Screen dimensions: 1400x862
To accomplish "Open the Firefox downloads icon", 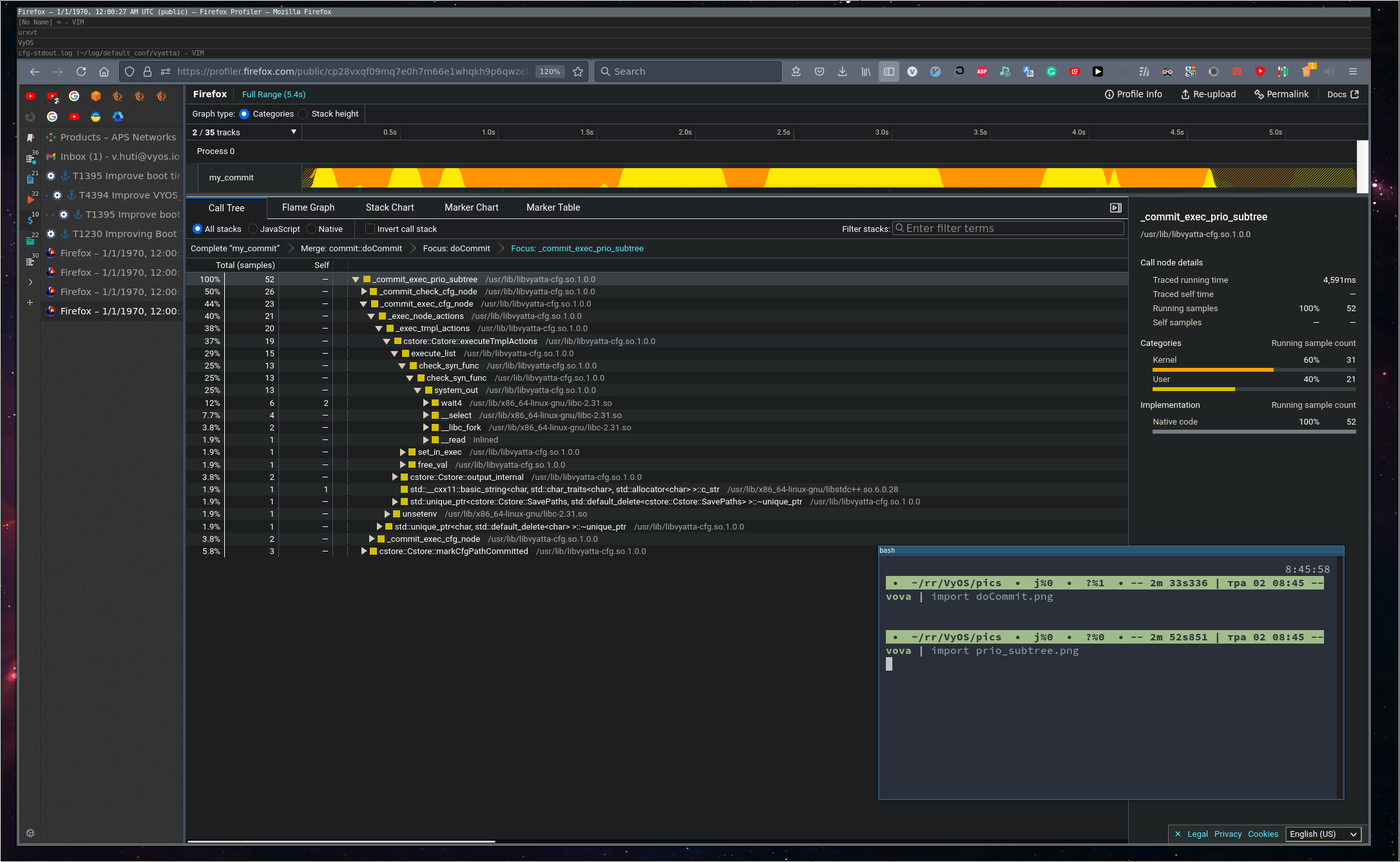I will 842,72.
